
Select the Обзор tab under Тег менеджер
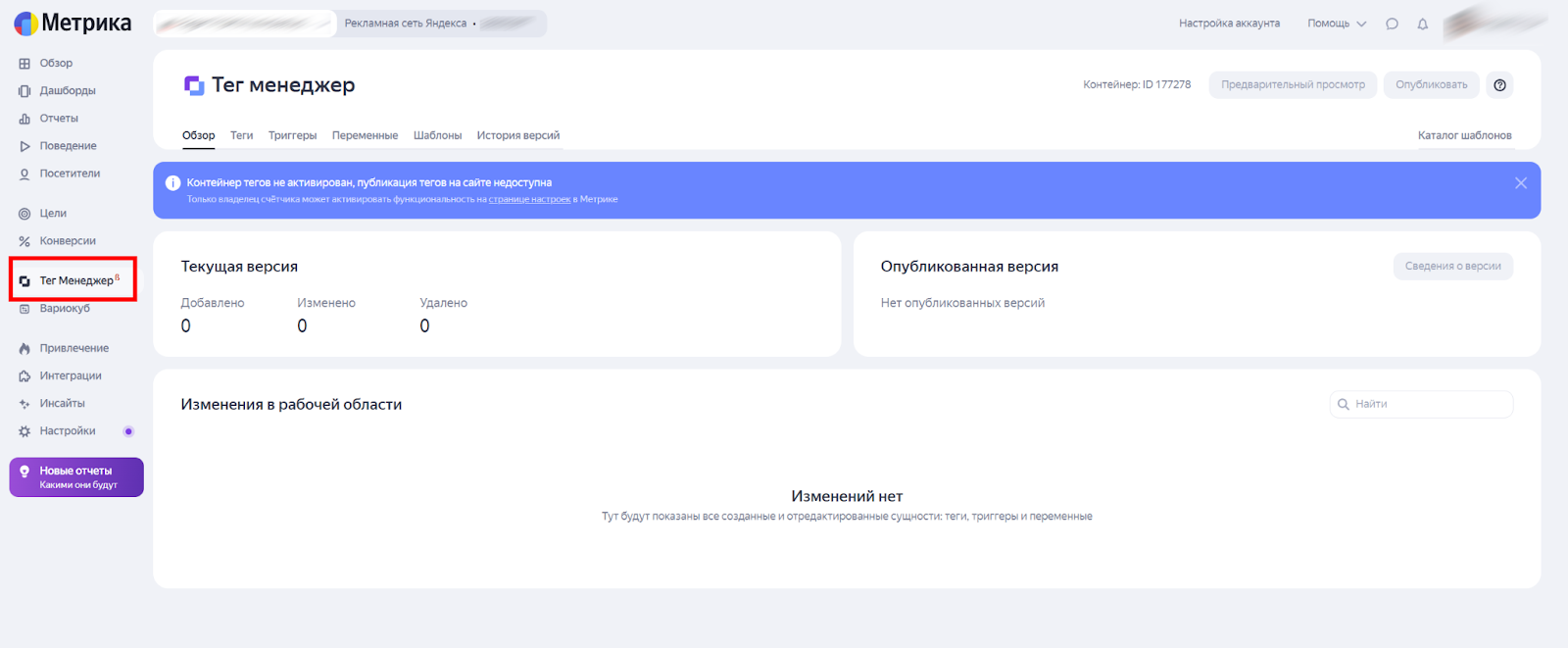[x=199, y=135]
